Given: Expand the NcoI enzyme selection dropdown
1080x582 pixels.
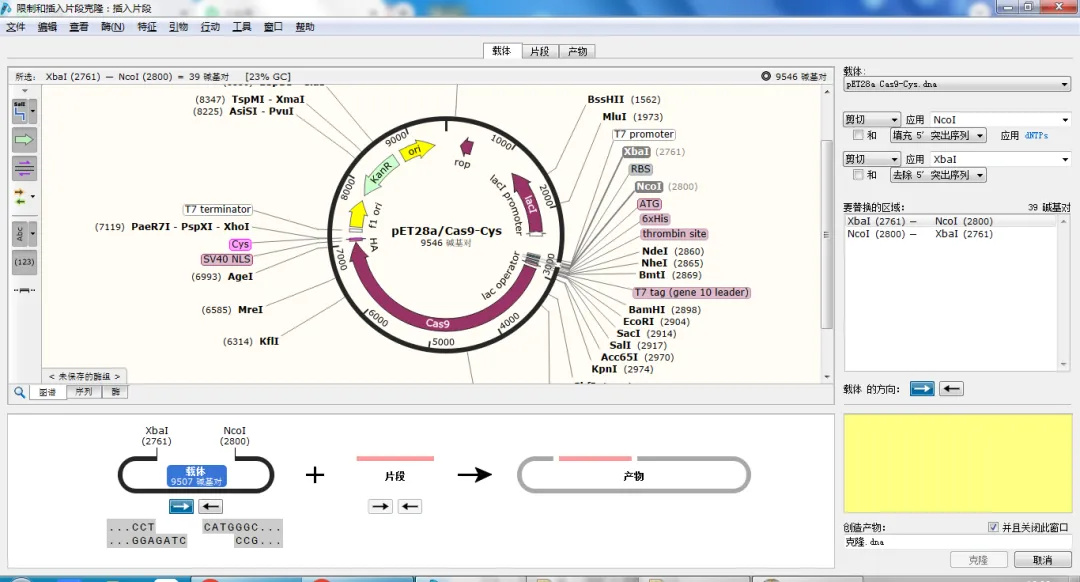Looking at the screenshot, I should pos(1000,119).
